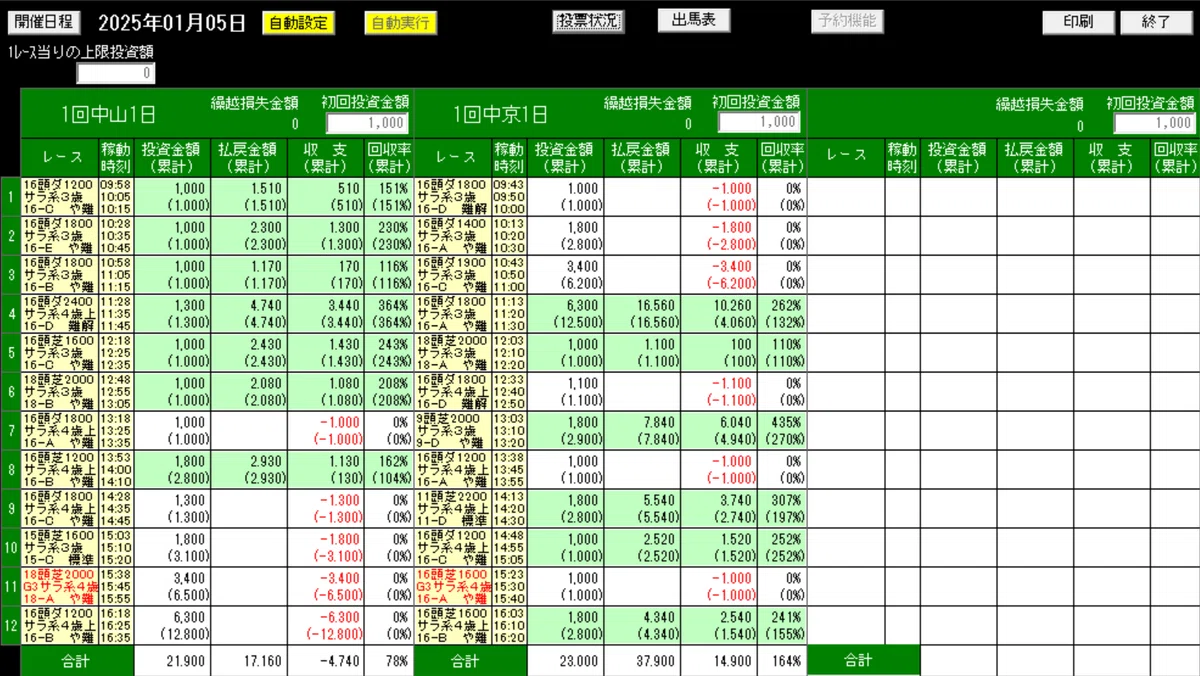Click Chukyo payout value 16,560
Viewport: 1200px width, 676px height.
point(654,306)
